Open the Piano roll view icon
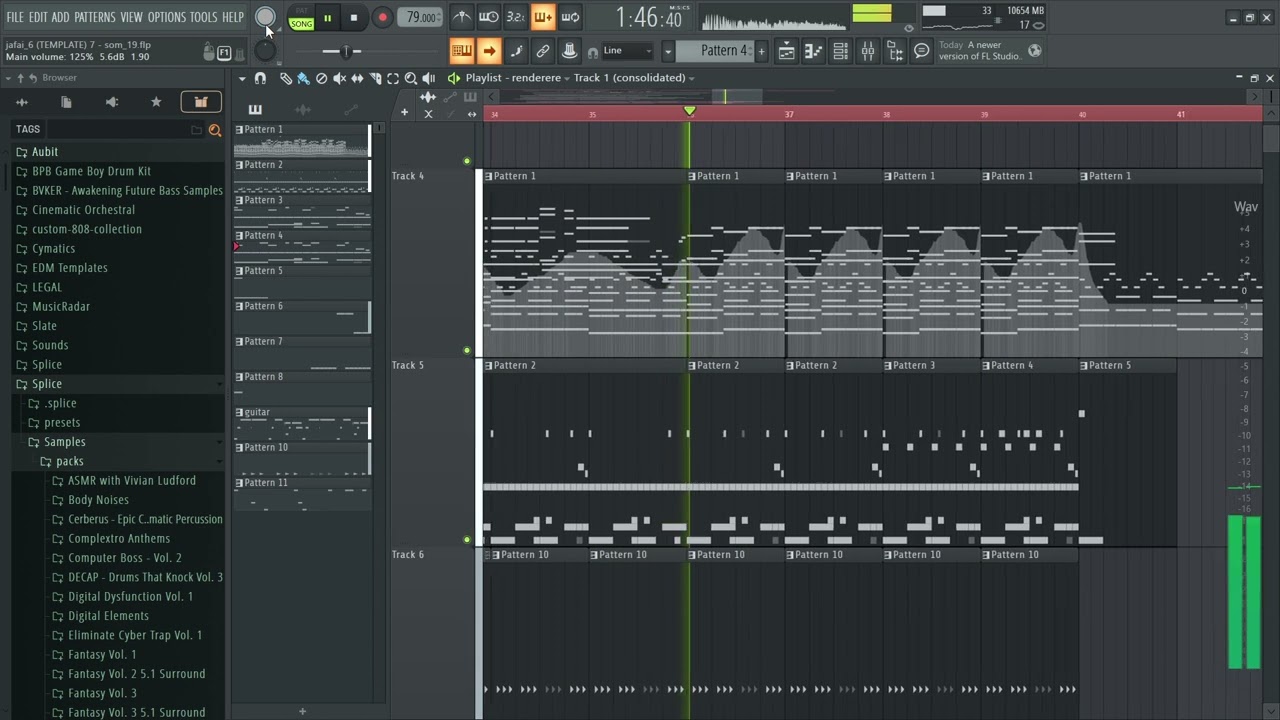 814,51
